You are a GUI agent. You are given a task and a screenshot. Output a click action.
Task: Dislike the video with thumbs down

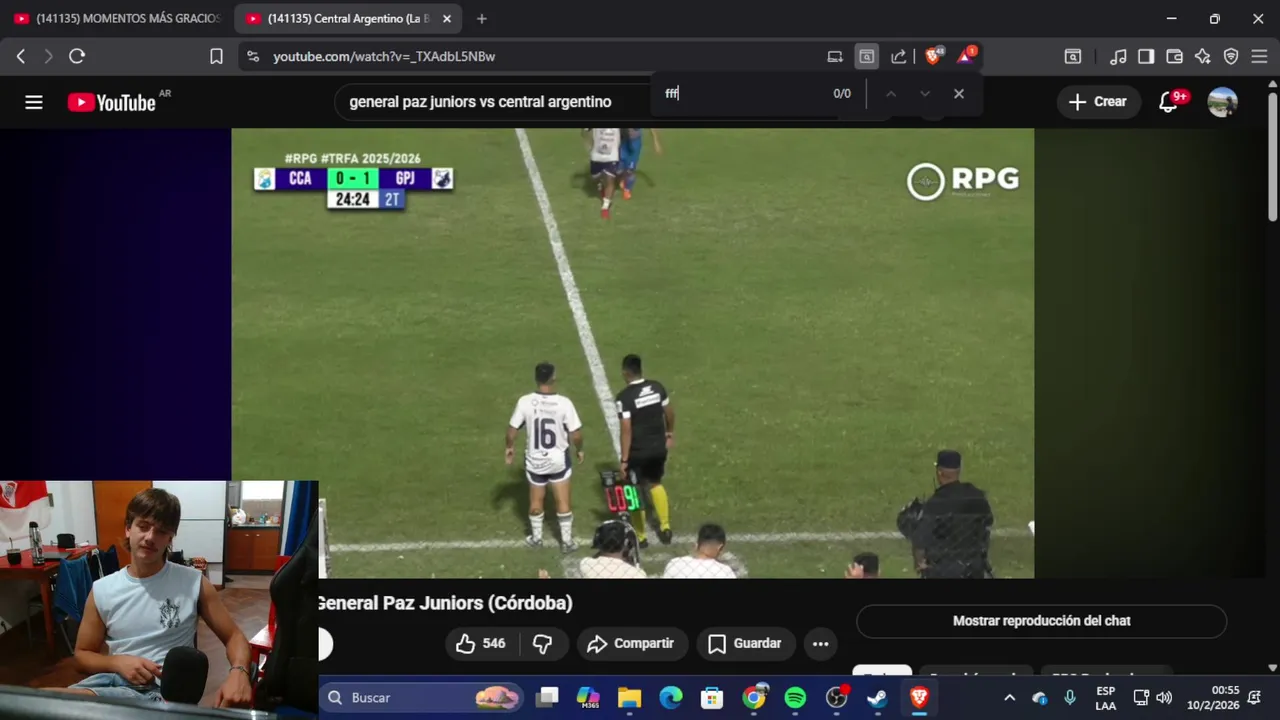tap(543, 644)
